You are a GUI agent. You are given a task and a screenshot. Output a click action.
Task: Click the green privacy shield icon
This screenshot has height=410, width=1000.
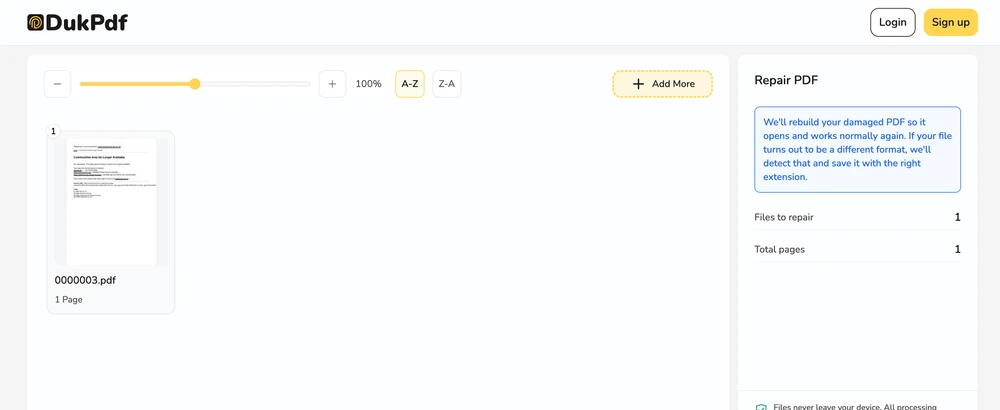tap(760, 406)
